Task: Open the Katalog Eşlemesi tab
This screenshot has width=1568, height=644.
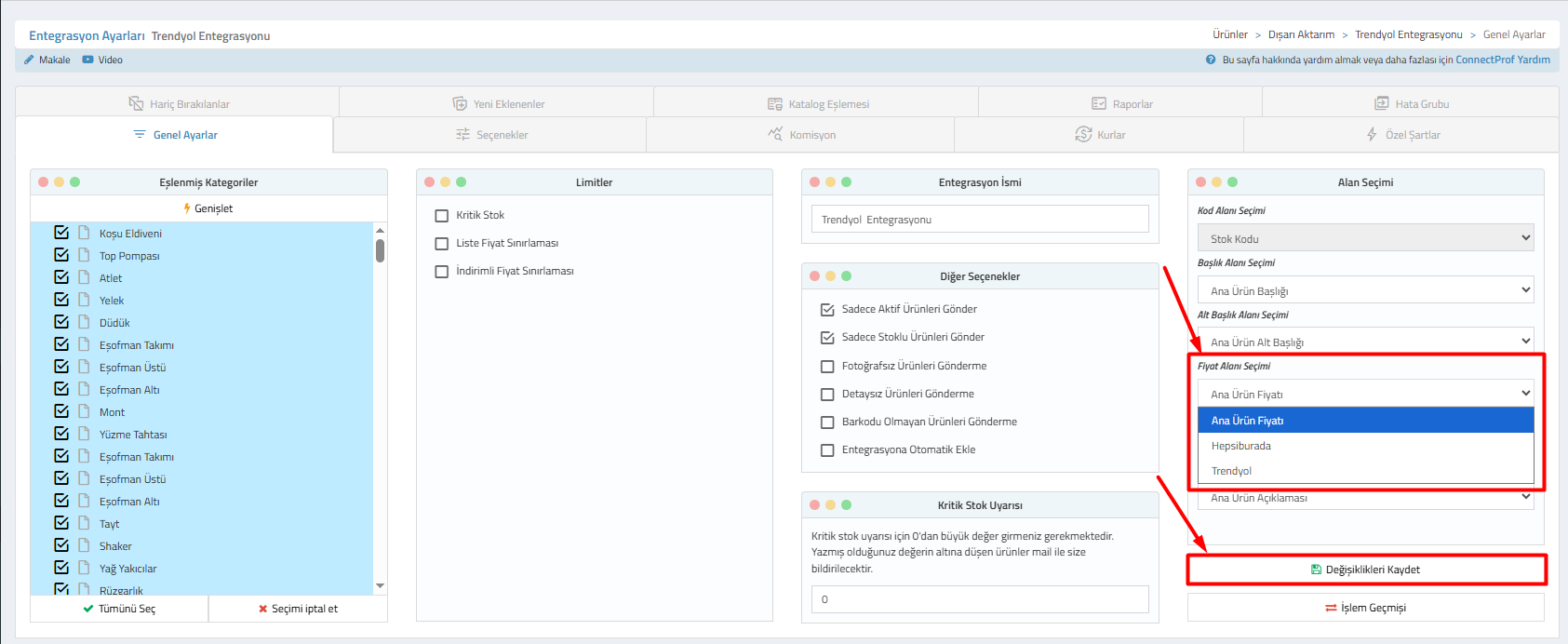Action: [818, 104]
